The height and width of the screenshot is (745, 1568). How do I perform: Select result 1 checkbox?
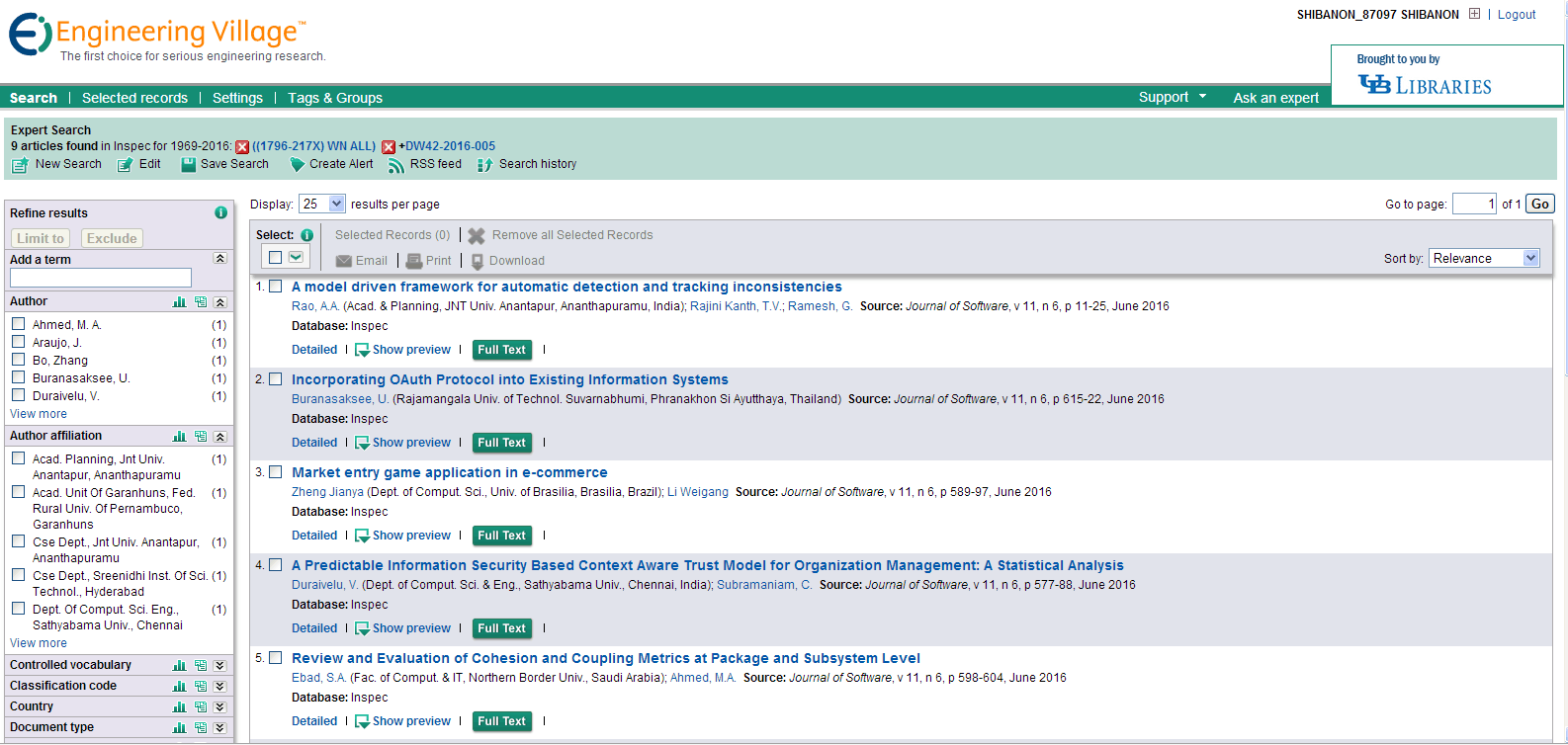pos(276,287)
